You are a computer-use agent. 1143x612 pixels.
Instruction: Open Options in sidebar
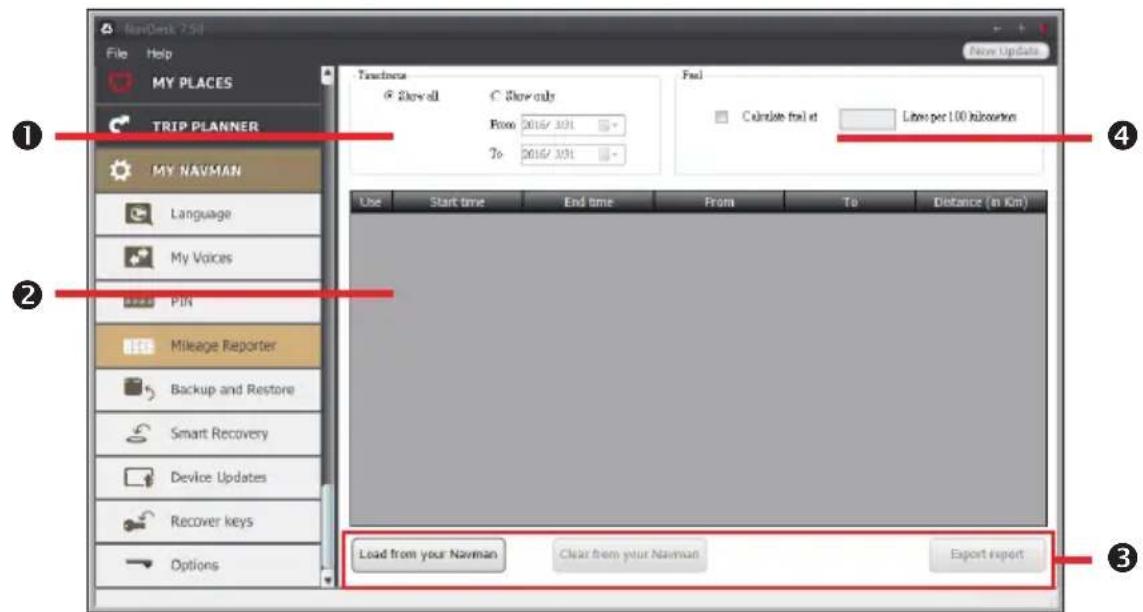(208, 565)
